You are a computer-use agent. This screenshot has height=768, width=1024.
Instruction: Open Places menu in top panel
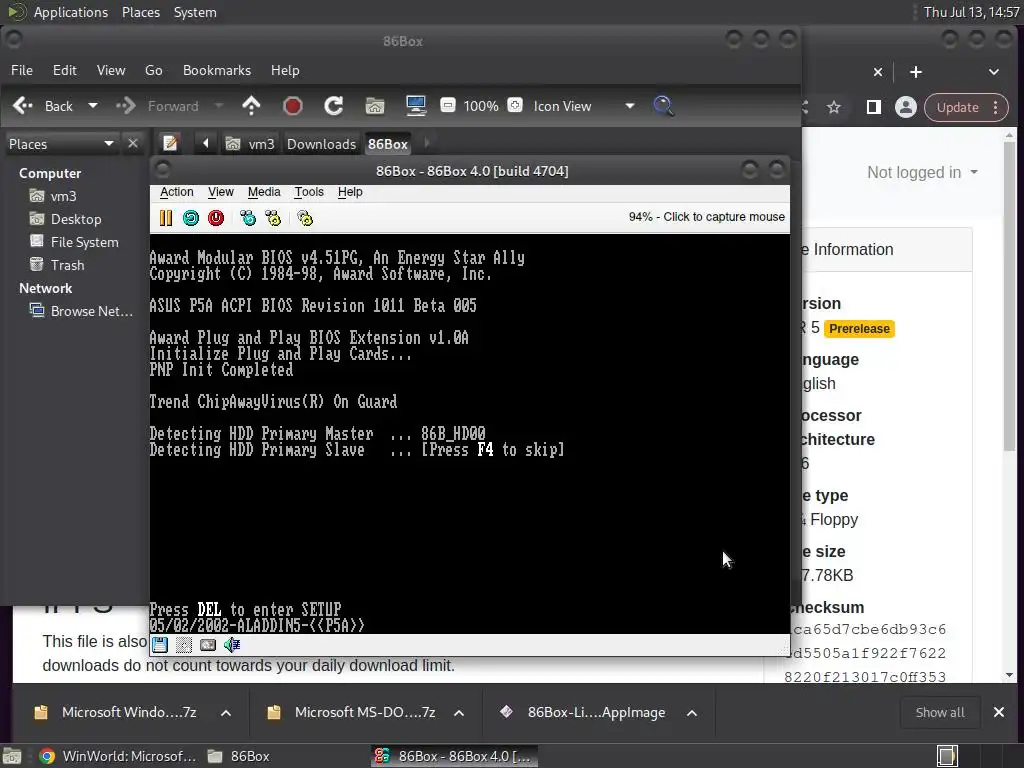click(140, 12)
